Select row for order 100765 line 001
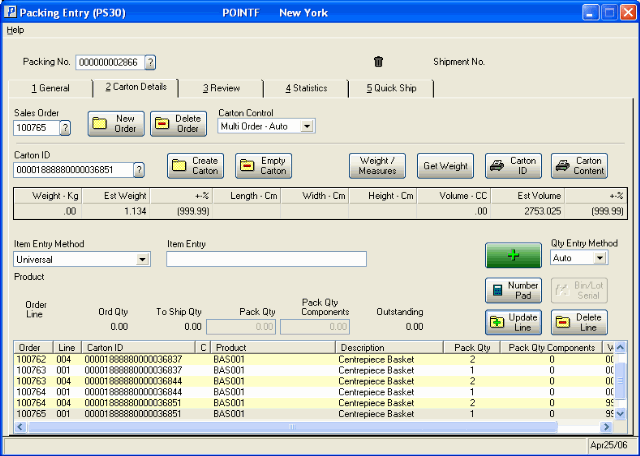640x456 pixels. coord(314,414)
